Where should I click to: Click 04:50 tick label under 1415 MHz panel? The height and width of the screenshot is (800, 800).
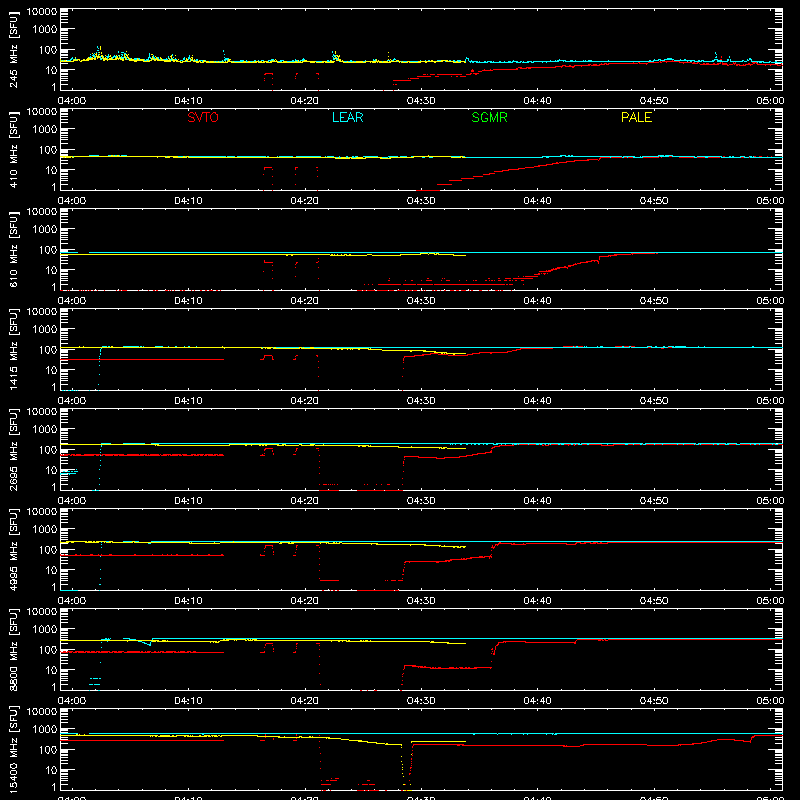coord(654,401)
